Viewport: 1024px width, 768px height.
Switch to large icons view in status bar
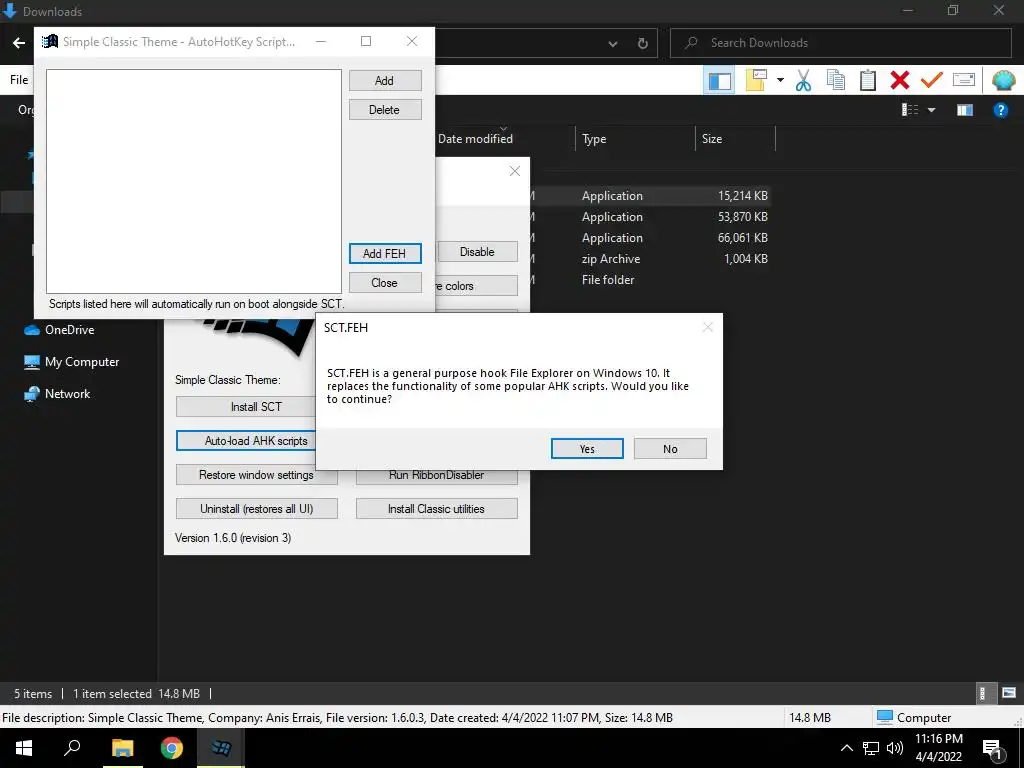(x=1009, y=694)
